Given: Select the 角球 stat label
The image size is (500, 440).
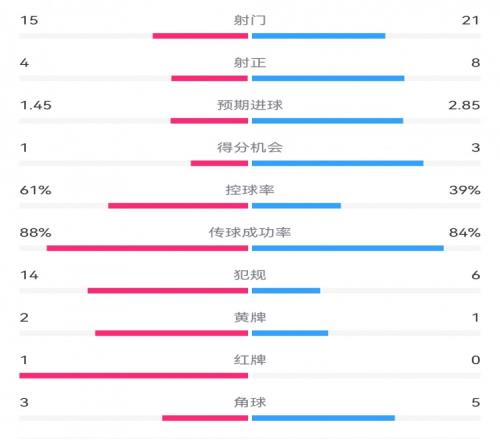Looking at the screenshot, I should coord(250,402).
